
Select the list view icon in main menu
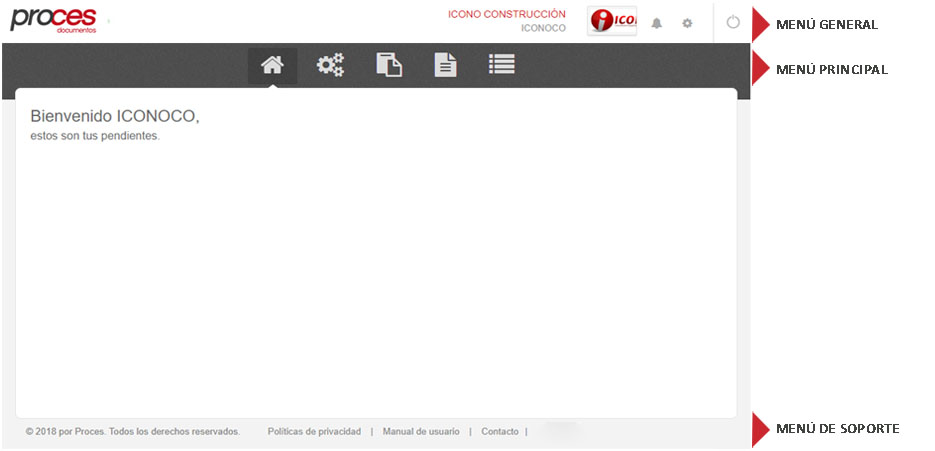(502, 65)
